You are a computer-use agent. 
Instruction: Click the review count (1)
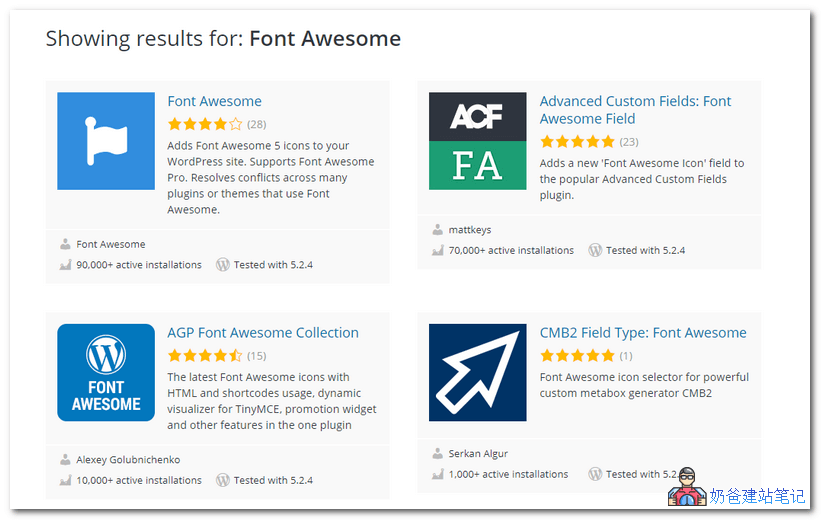coord(626,356)
